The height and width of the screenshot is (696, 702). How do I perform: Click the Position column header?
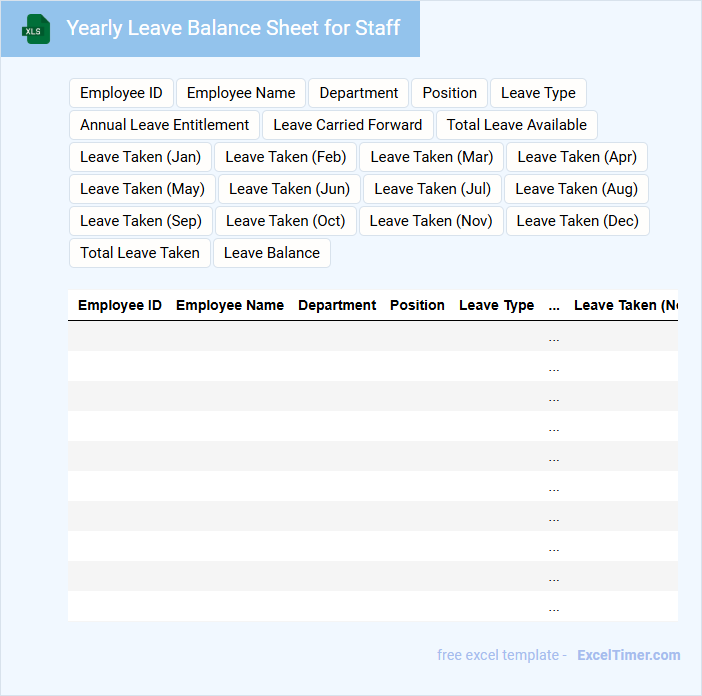[x=417, y=305]
